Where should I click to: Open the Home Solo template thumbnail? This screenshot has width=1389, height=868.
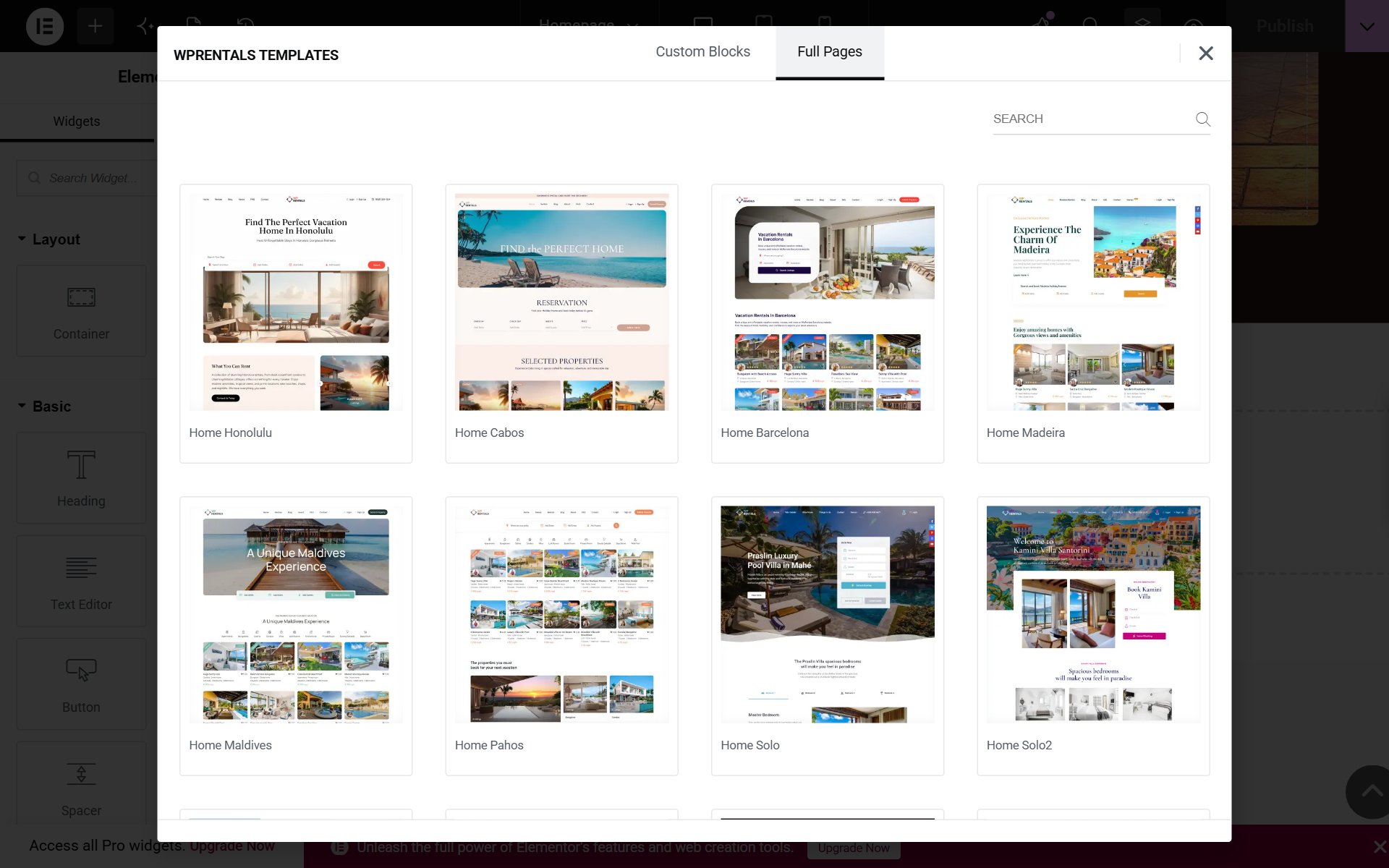(828, 615)
